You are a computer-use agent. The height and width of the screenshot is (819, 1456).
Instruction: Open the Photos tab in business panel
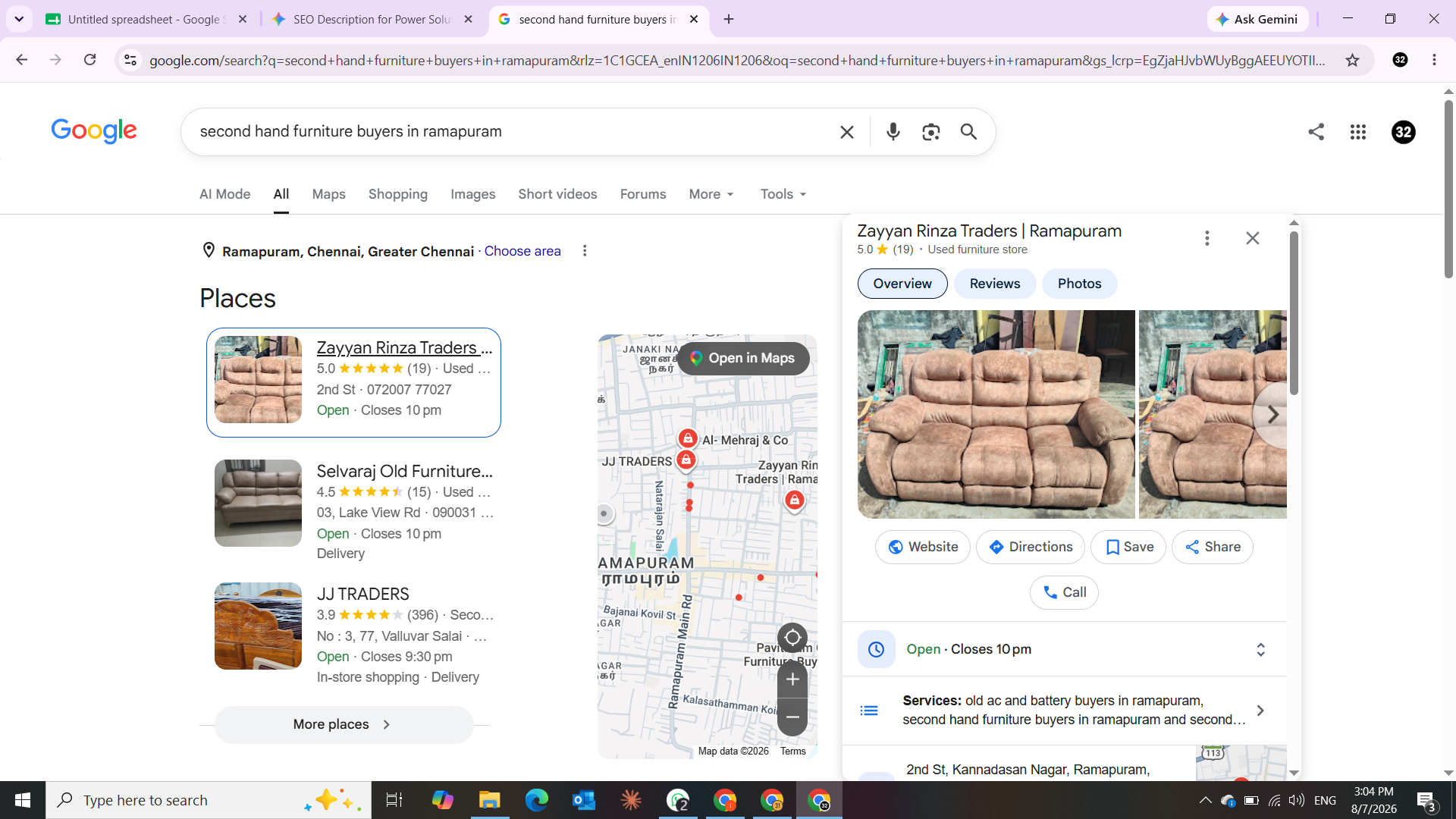pos(1080,284)
